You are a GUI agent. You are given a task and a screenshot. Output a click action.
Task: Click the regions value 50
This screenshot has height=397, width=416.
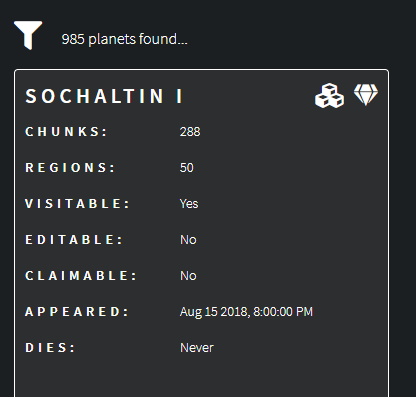click(x=187, y=168)
